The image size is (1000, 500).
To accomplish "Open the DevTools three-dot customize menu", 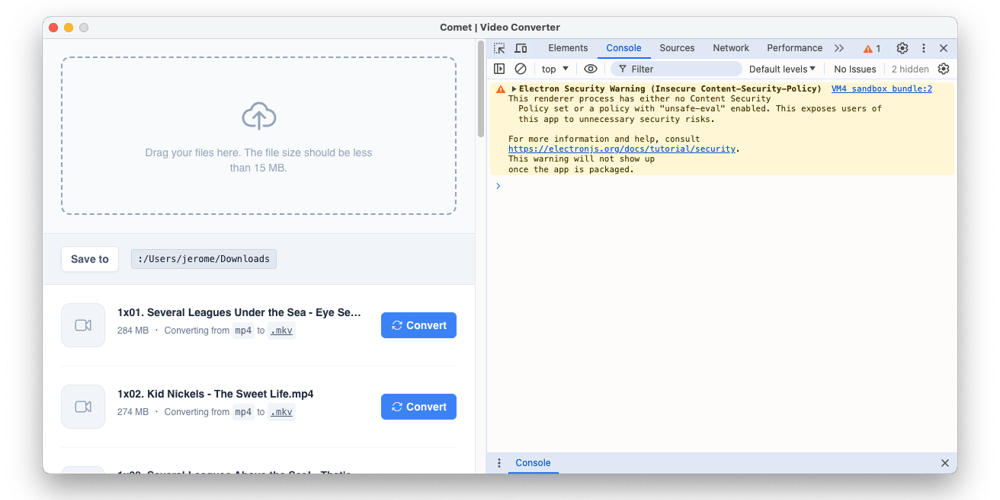I will (x=924, y=48).
